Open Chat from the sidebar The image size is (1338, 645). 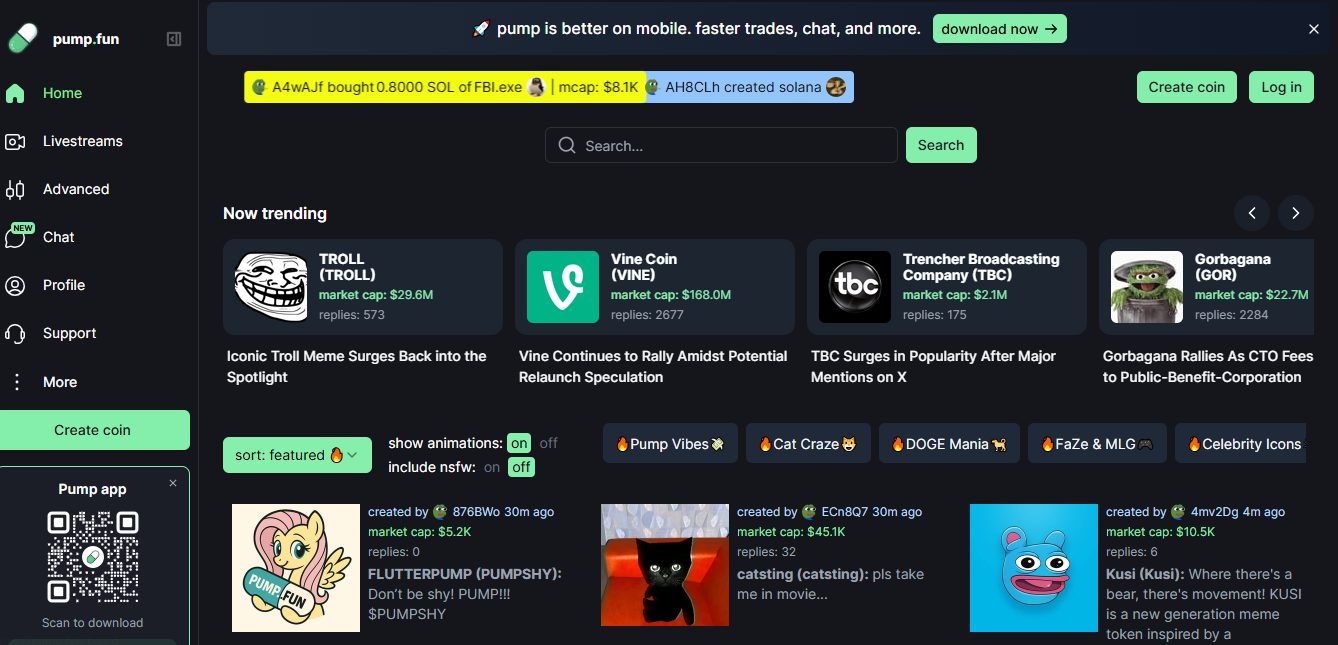(59, 237)
